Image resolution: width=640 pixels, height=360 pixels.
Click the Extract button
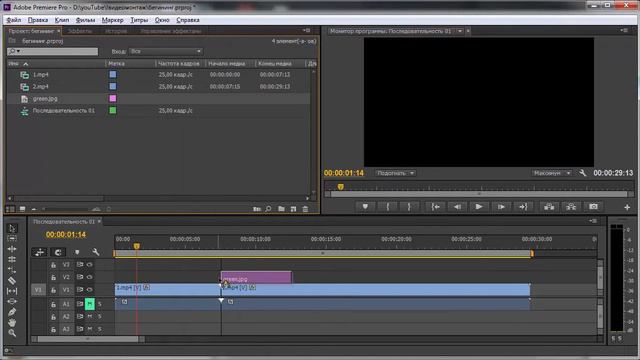571,207
